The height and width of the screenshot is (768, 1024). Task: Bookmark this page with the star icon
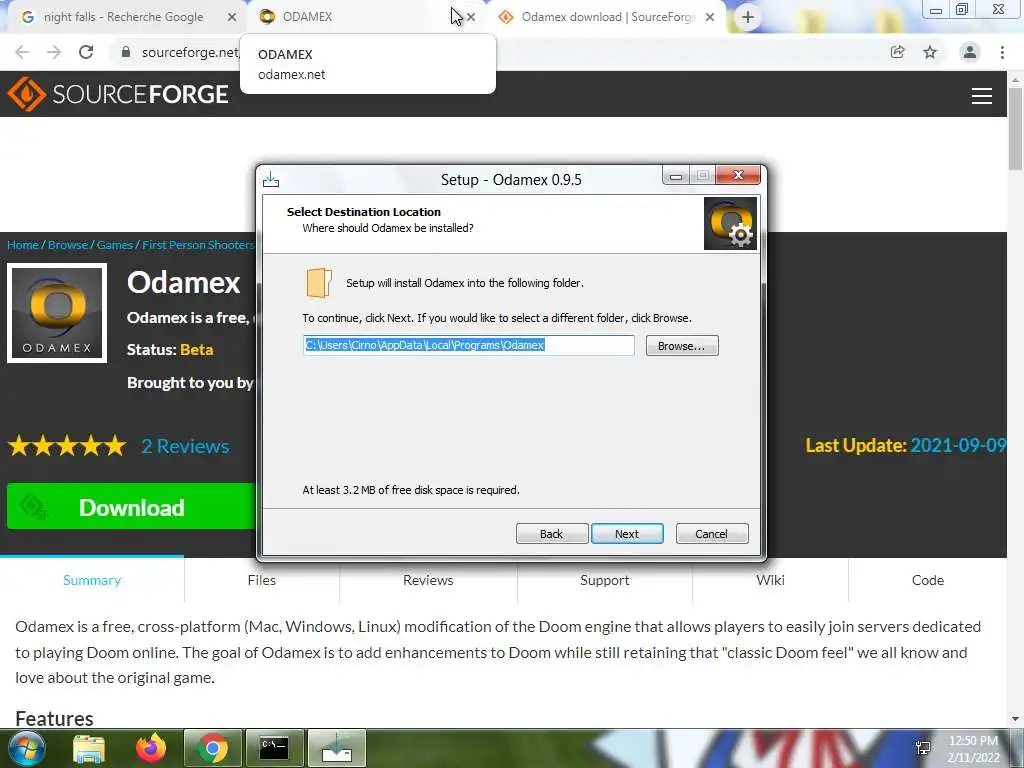click(930, 52)
